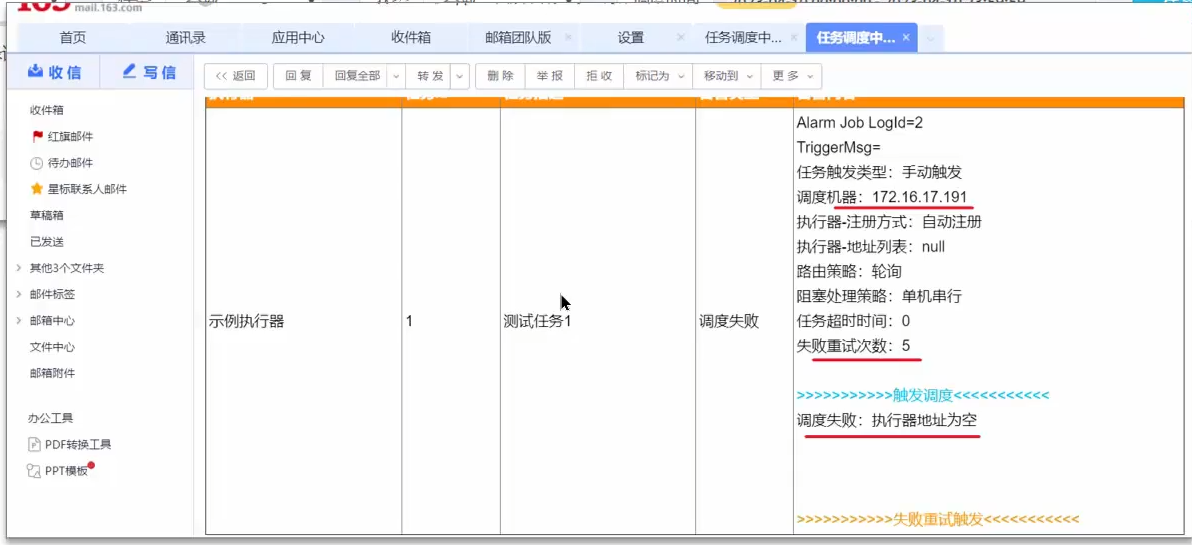Viewport: 1192px width, 545px height.
Task: Click the 调度机器 IP 172.16.17.191
Action: pyautogui.click(x=920, y=198)
